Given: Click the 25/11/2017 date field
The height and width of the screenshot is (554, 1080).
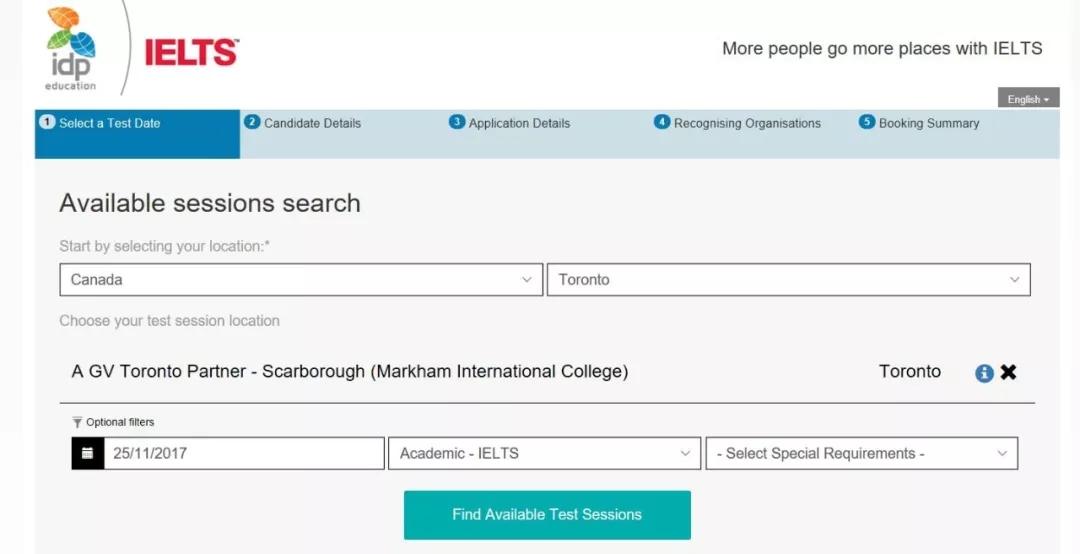Looking at the screenshot, I should [244, 453].
